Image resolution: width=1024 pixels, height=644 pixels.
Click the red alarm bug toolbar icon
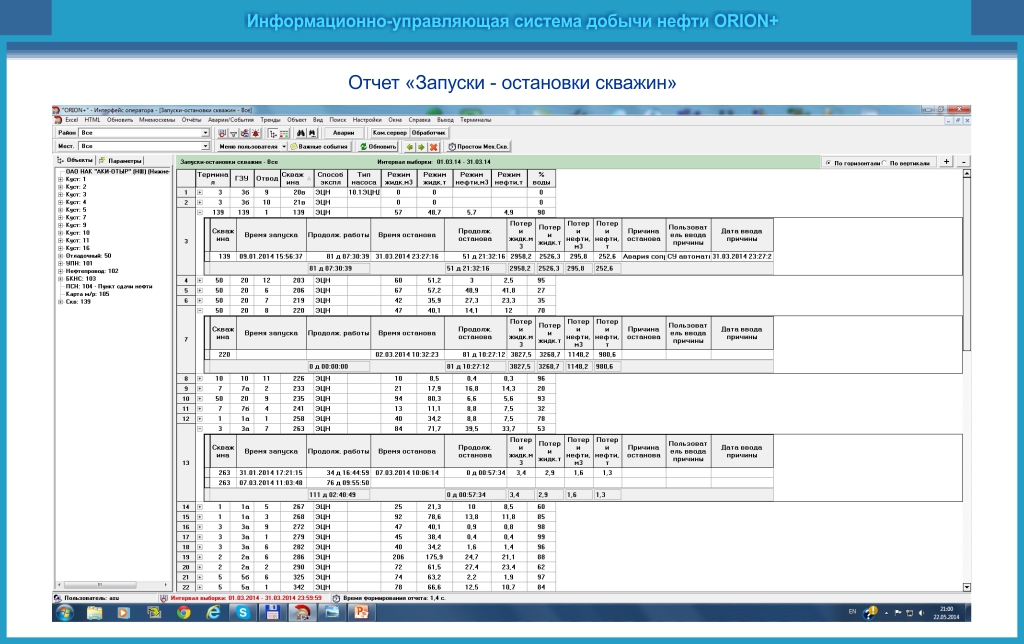[x=255, y=133]
